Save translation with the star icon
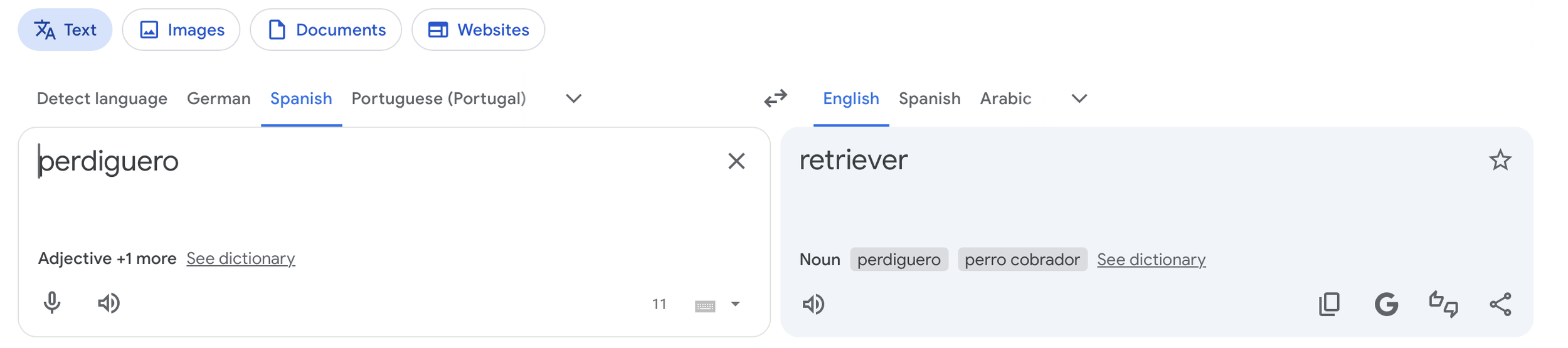This screenshot has height=348, width=1568. [x=1500, y=161]
